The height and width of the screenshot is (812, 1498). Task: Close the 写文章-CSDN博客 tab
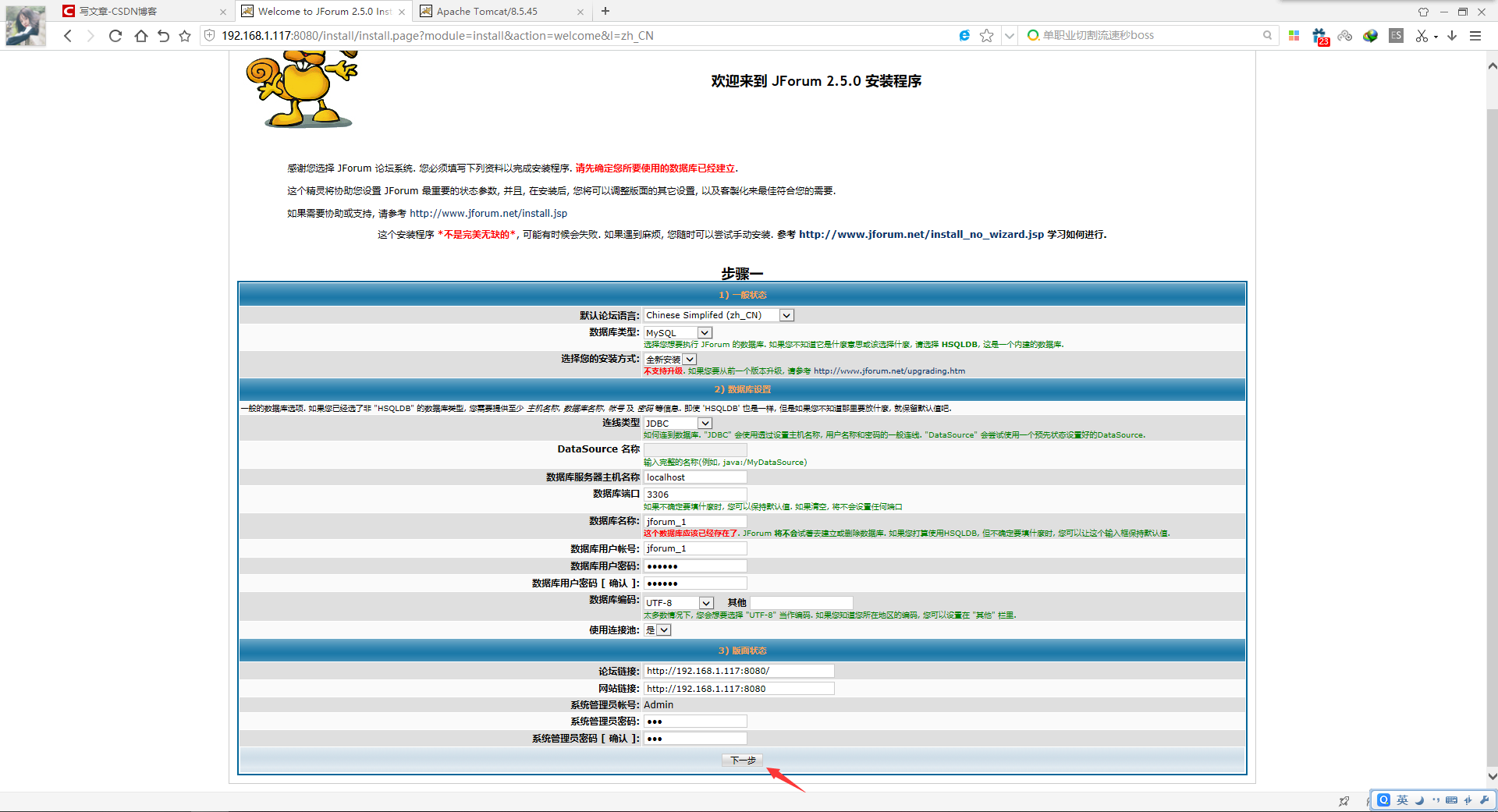[222, 12]
